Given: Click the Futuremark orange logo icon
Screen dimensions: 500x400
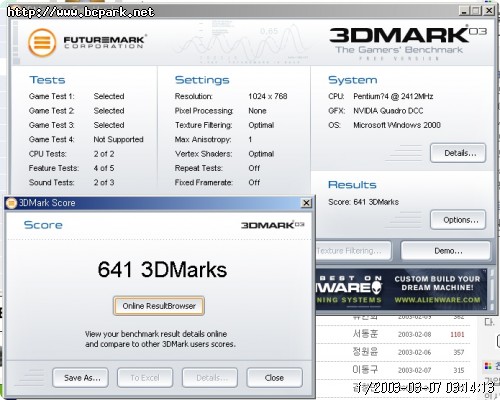Looking at the screenshot, I should [x=42, y=43].
